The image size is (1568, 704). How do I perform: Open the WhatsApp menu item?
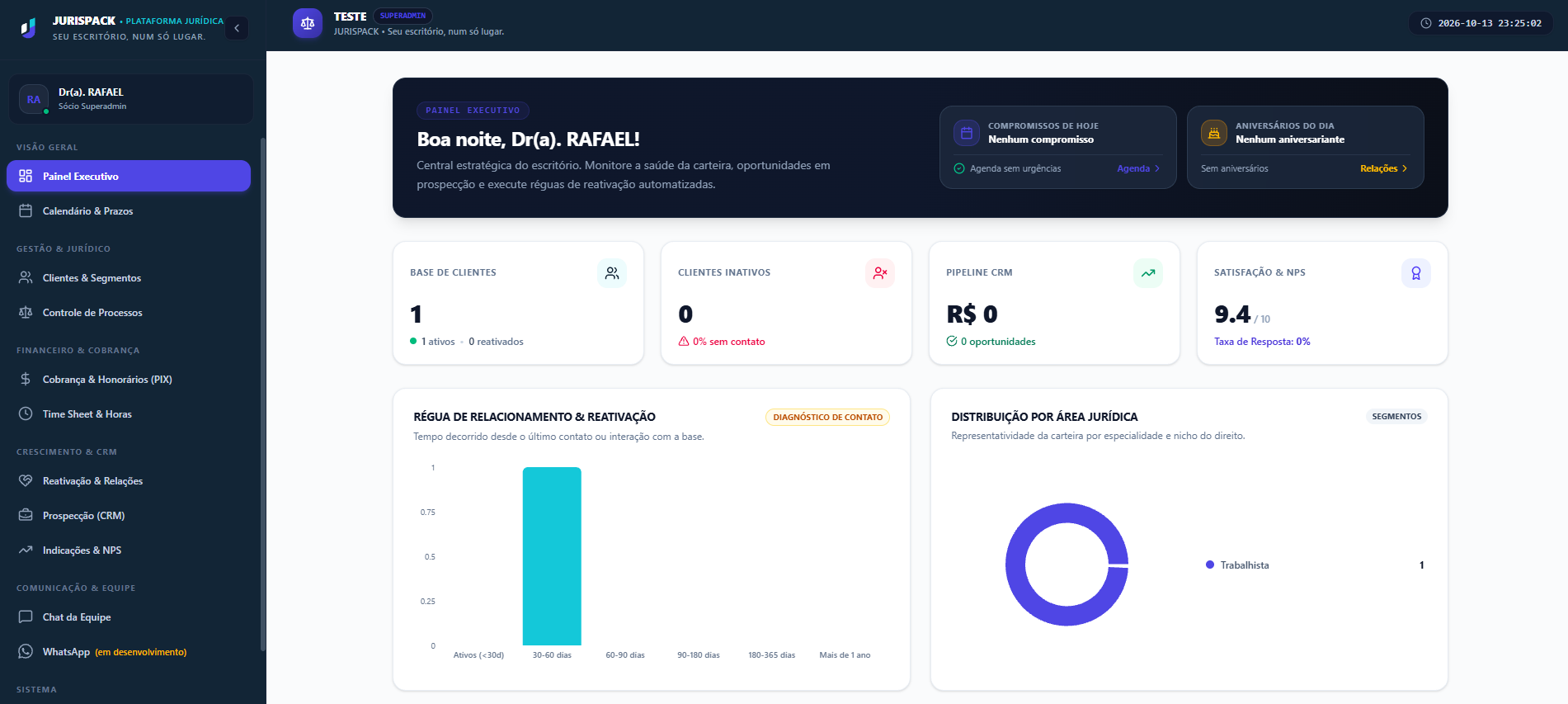(x=129, y=651)
